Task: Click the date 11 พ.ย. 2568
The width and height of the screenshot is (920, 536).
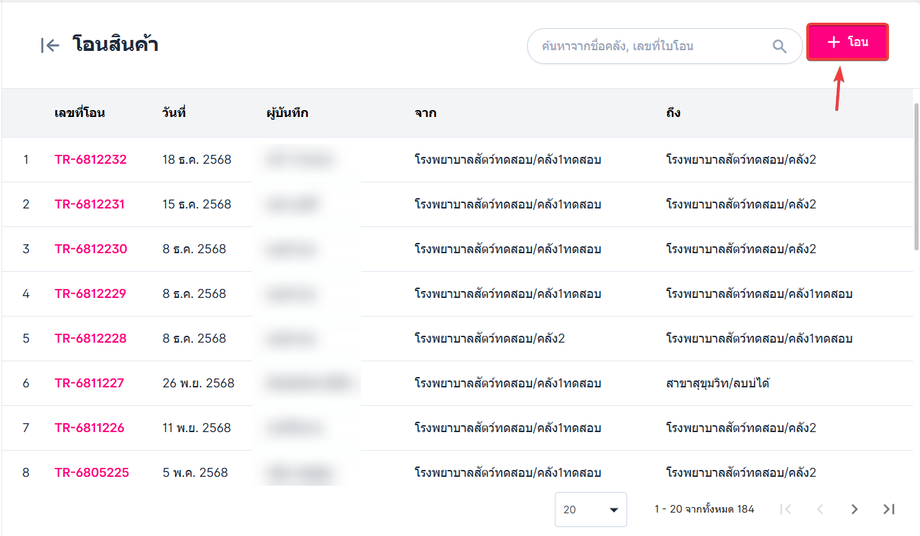Action: point(197,428)
